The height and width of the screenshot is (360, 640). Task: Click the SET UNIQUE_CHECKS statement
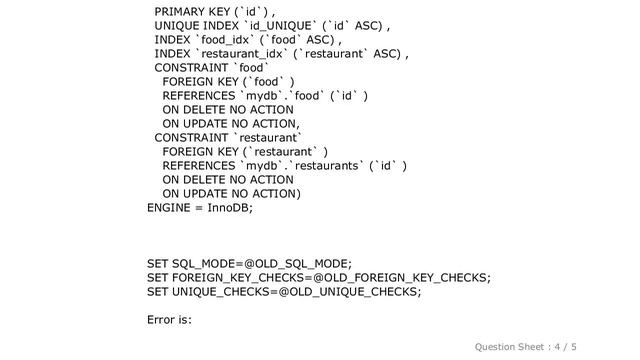284,292
